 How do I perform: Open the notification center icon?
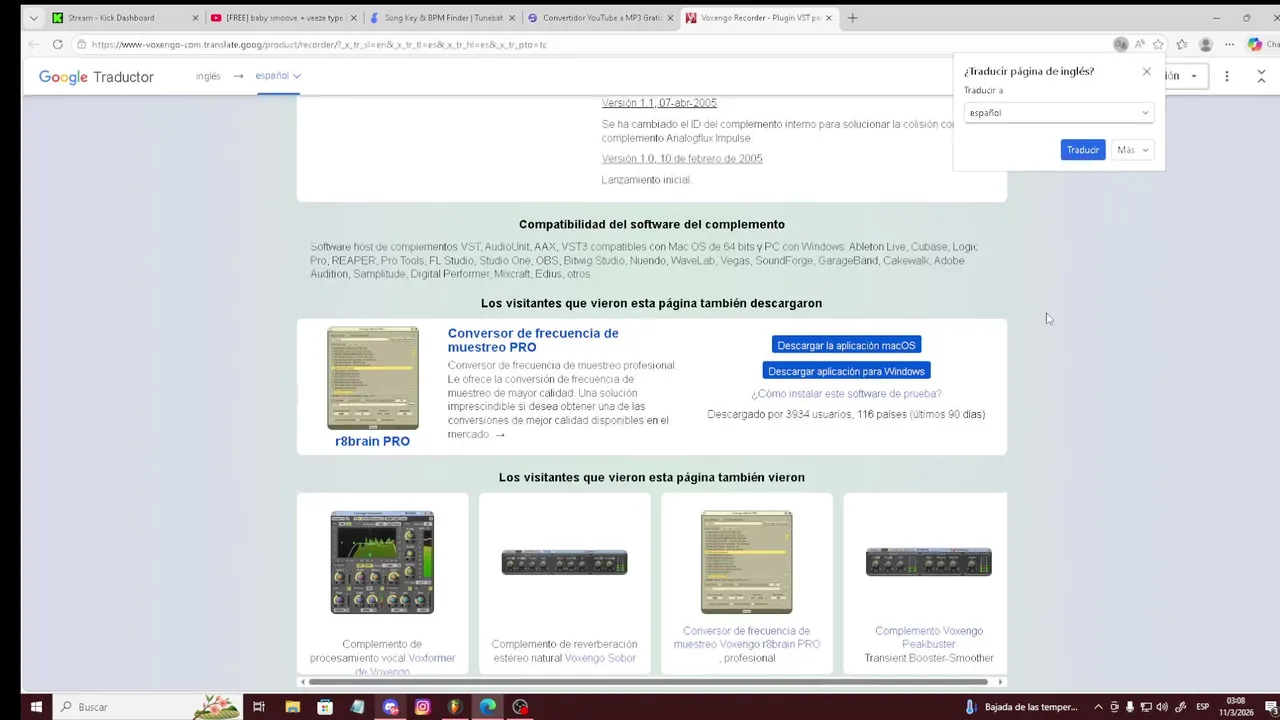pos(1271,707)
